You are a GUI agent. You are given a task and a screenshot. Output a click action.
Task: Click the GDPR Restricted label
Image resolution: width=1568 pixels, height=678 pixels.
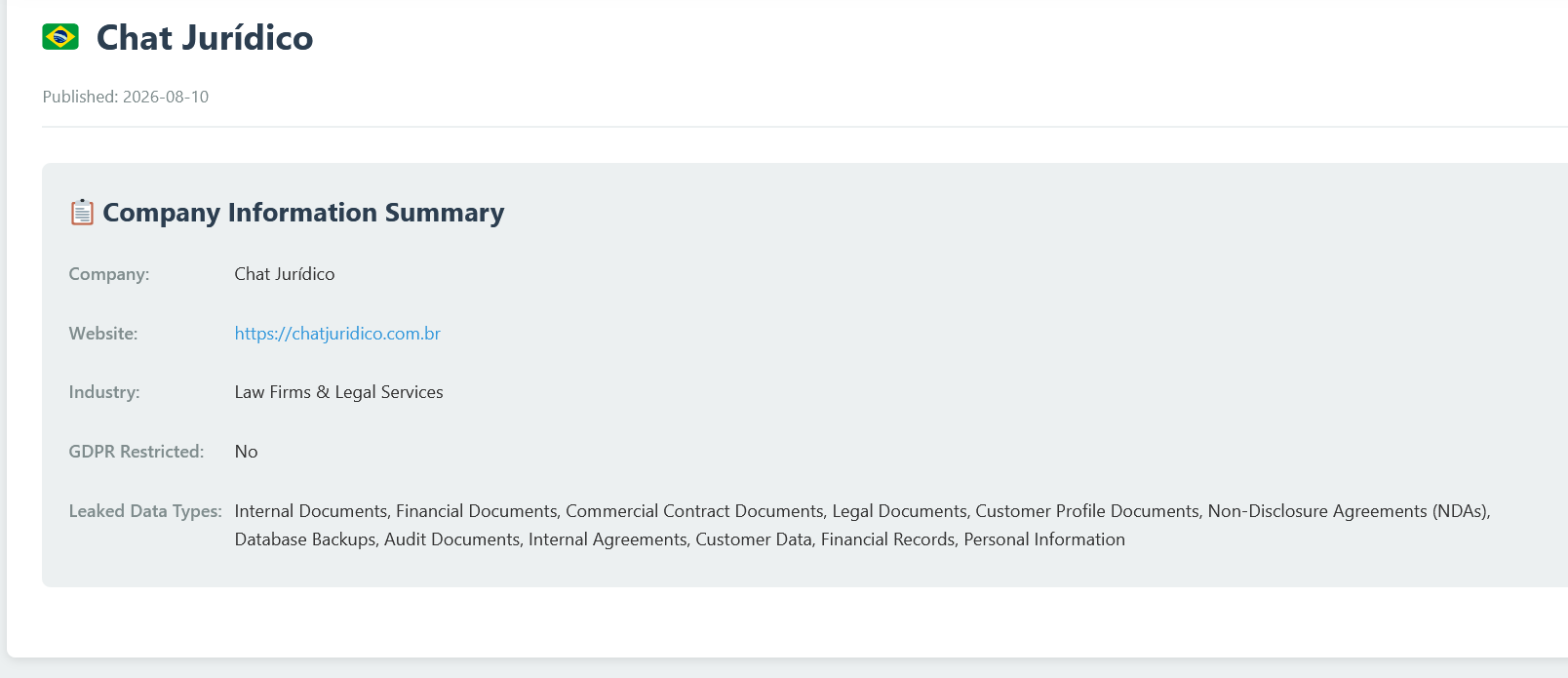coord(137,452)
